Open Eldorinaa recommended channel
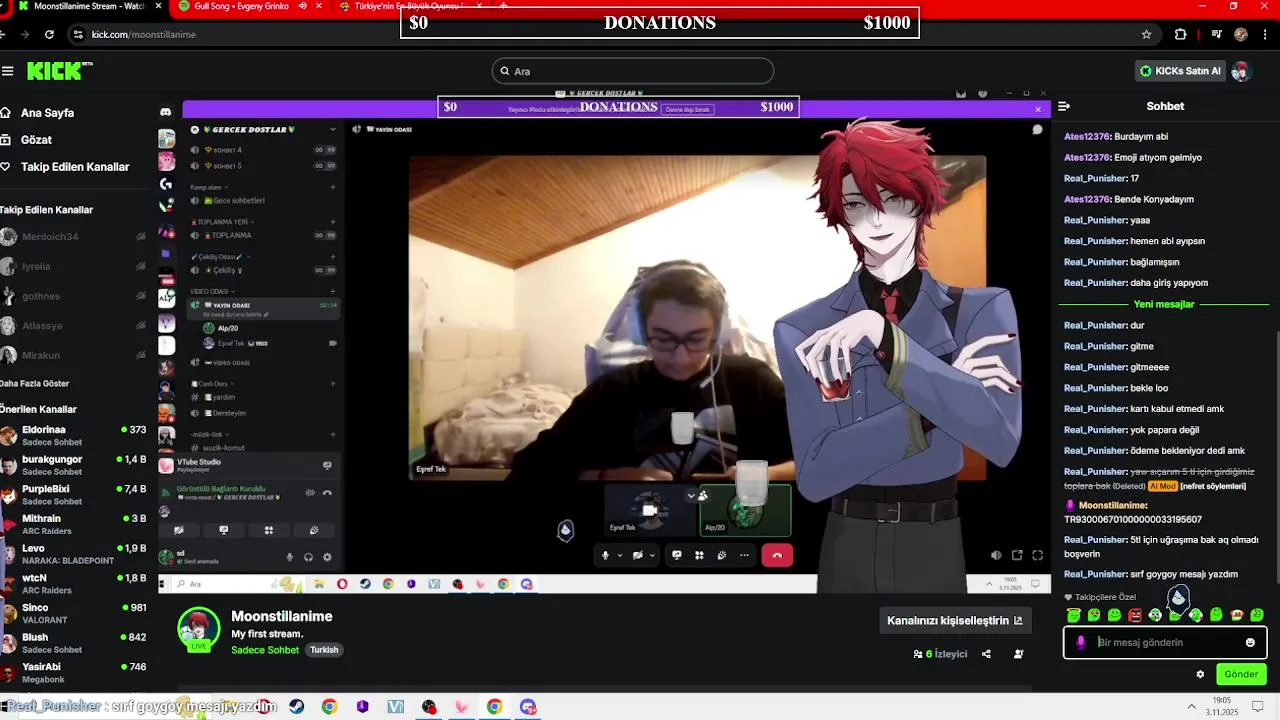 [x=74, y=435]
